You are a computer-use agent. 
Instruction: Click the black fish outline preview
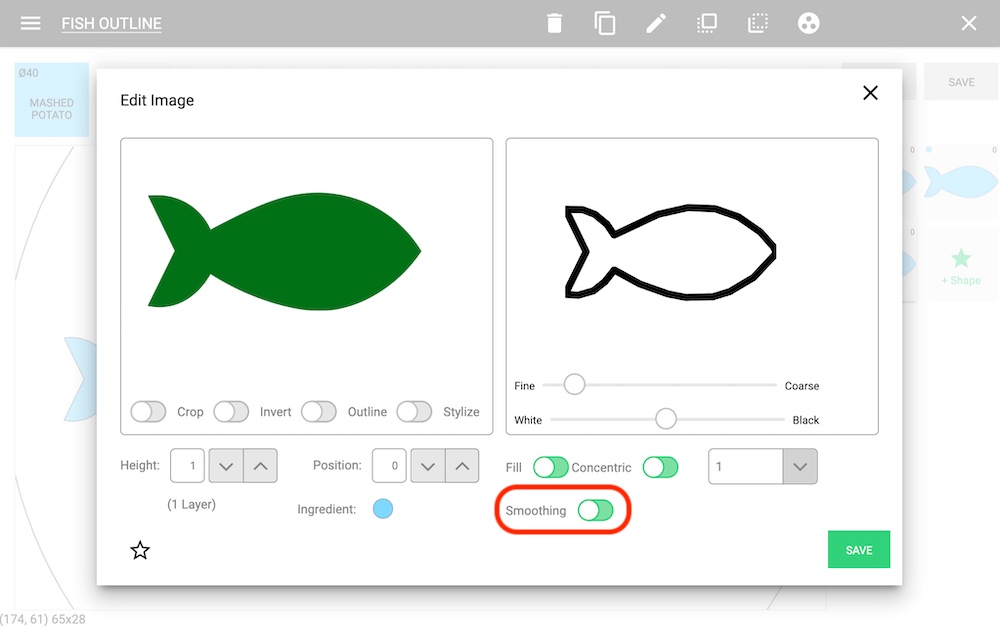(670, 252)
